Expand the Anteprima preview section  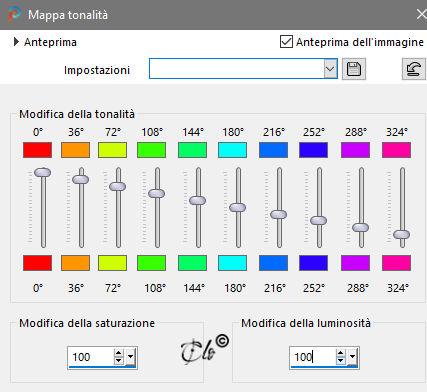[16, 42]
